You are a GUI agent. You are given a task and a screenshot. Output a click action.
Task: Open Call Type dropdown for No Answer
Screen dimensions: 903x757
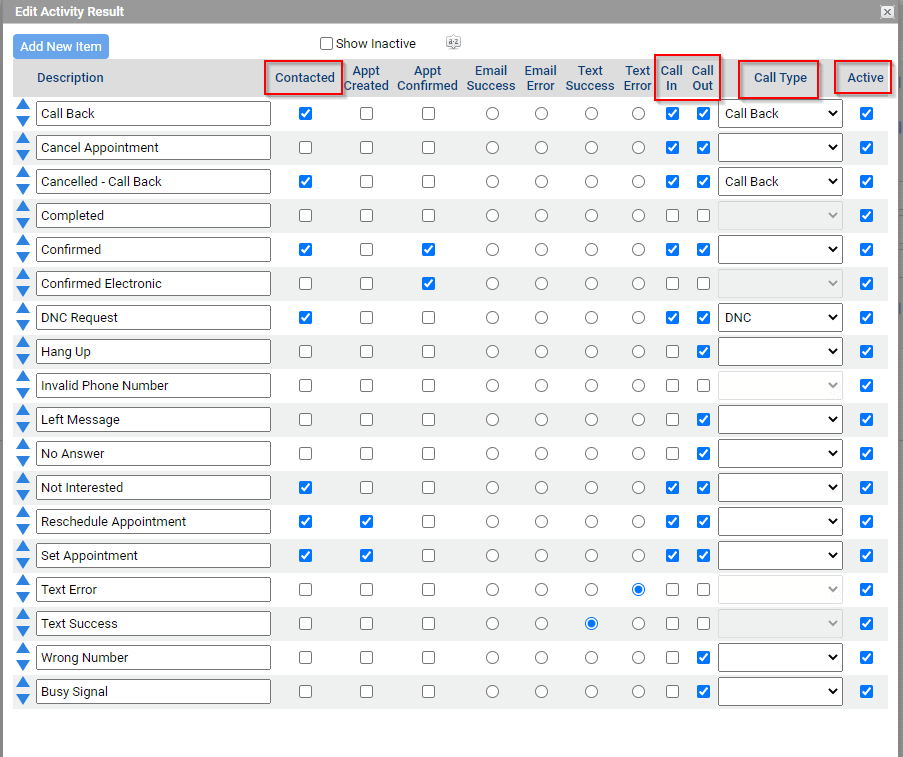(x=780, y=453)
